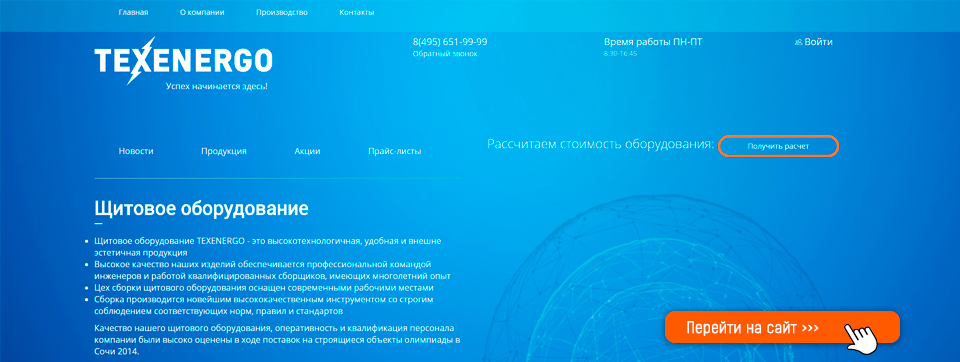
Task: Click the orange Перейти на сайт button
Action: 782,327
